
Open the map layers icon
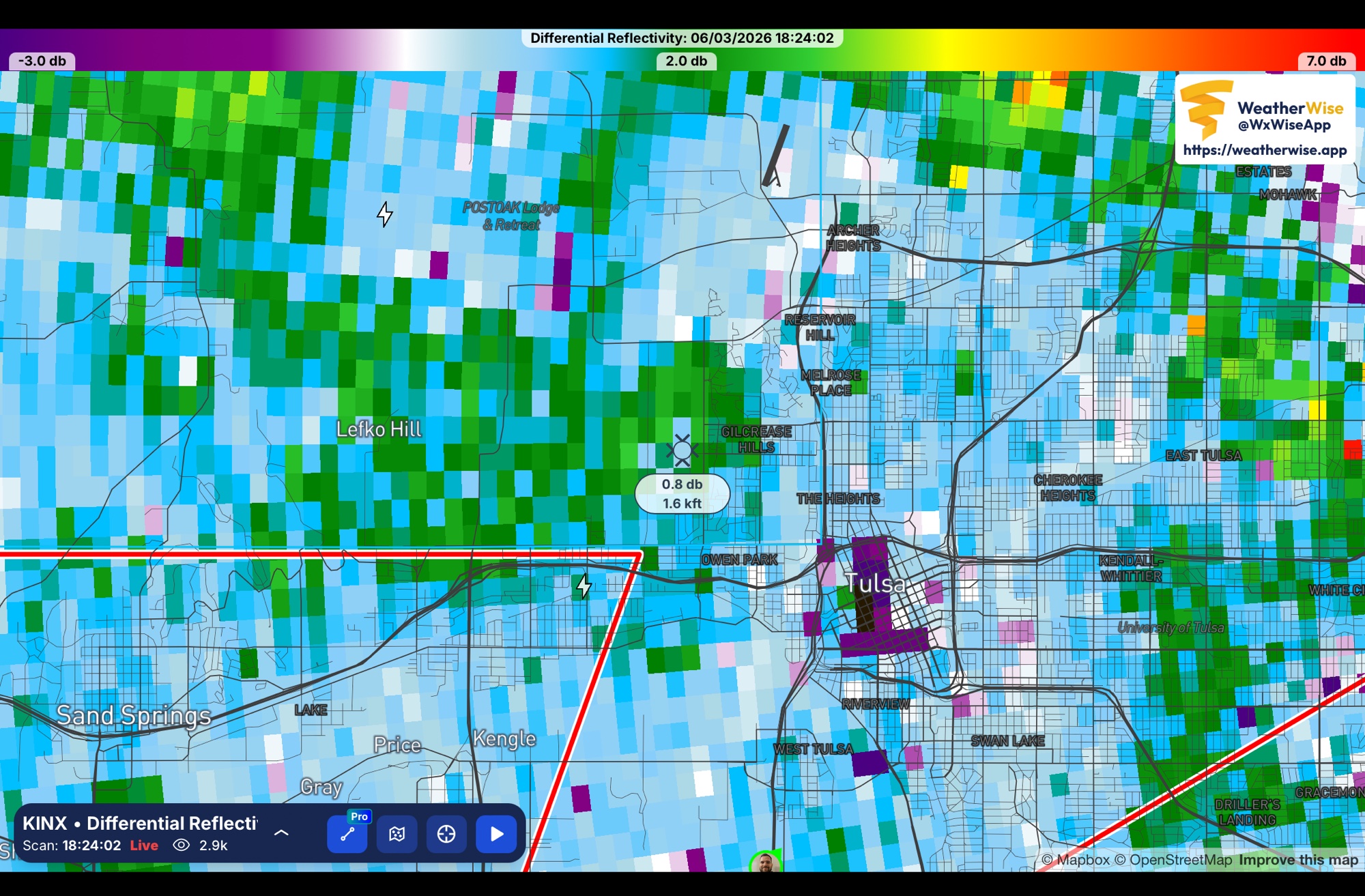[x=397, y=833]
